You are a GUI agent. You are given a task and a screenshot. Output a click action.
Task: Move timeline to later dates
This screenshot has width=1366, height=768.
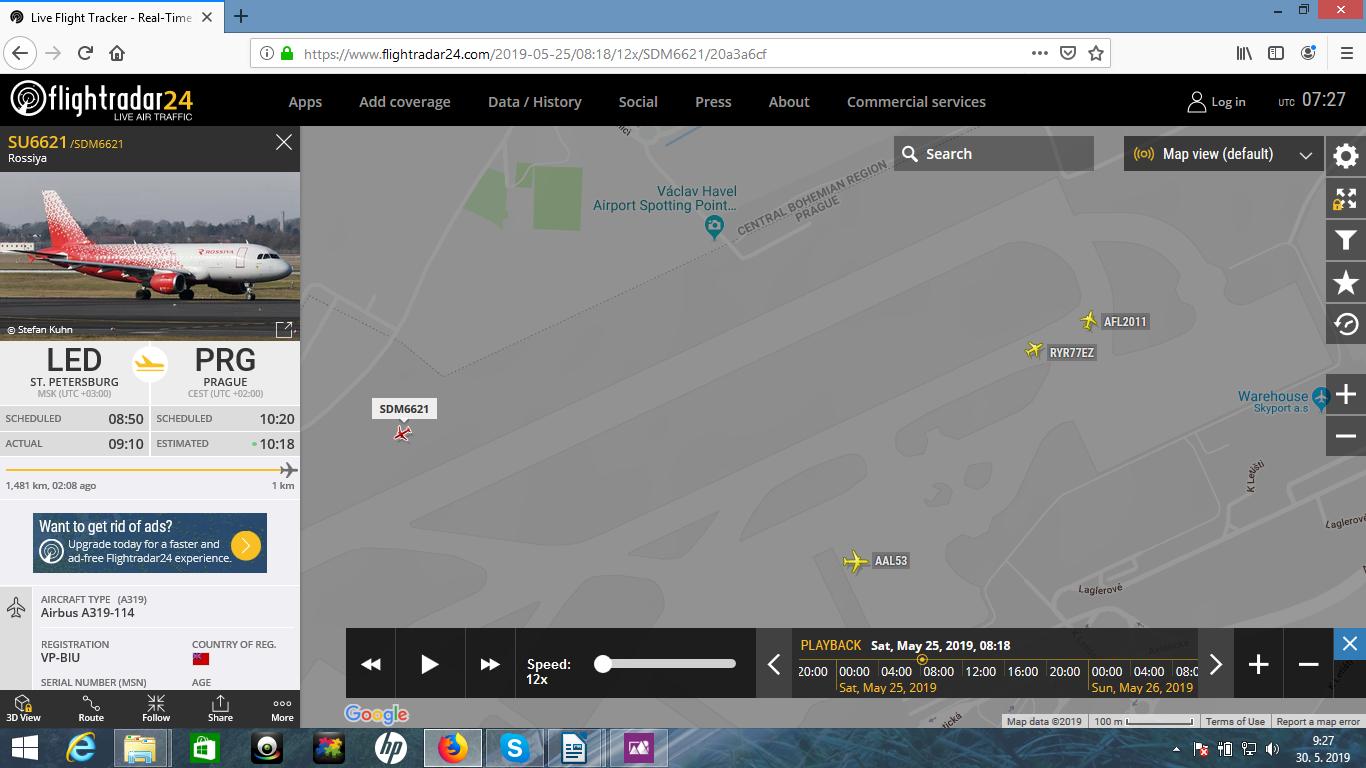coord(1216,664)
